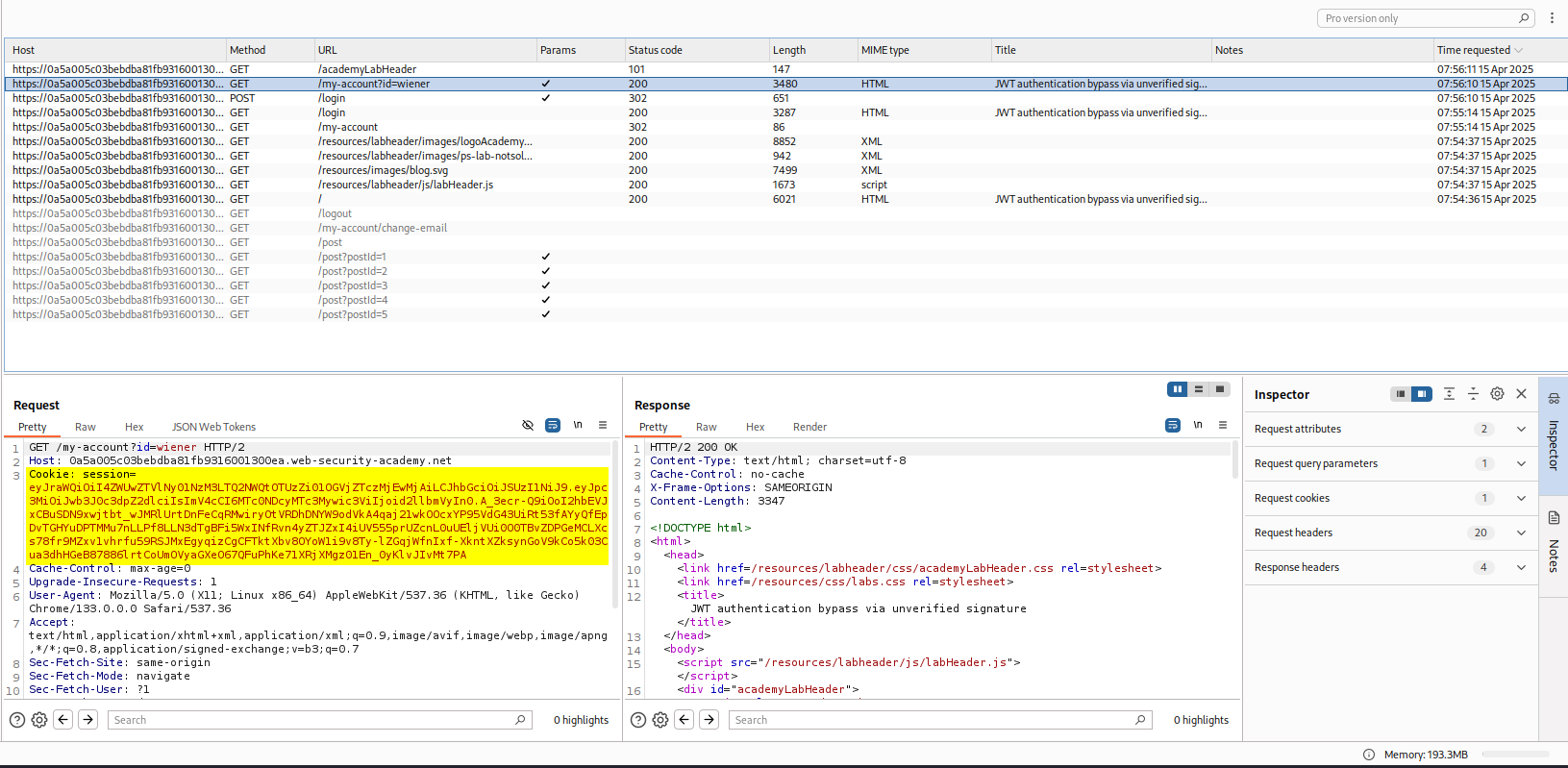Click the memory usage progress bar
The image size is (1568, 768).
click(x=1515, y=755)
